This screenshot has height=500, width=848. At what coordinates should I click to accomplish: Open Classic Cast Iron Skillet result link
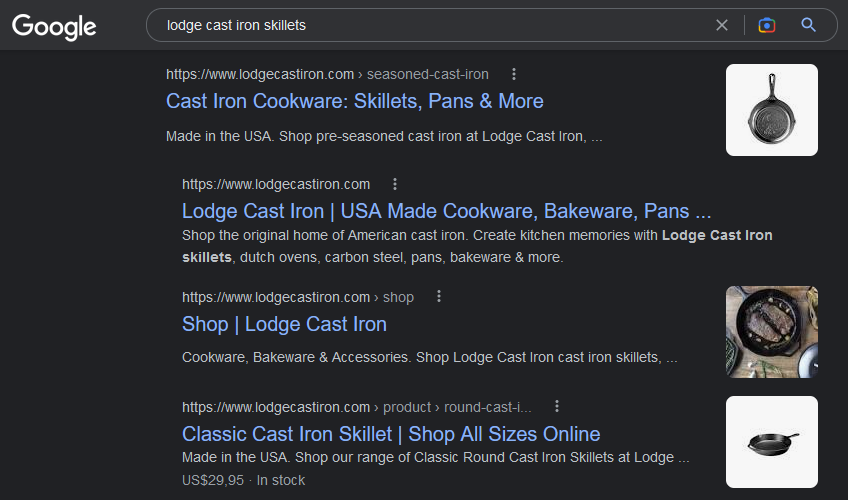coord(391,434)
